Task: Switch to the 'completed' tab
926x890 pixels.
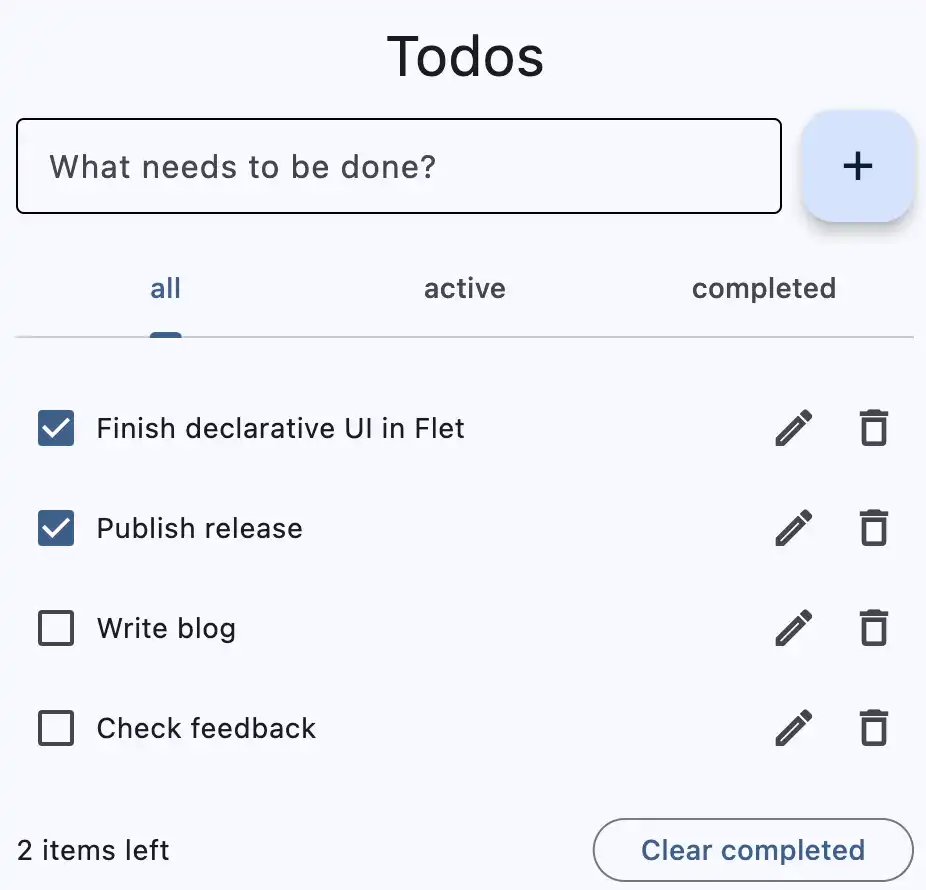Action: [764, 289]
